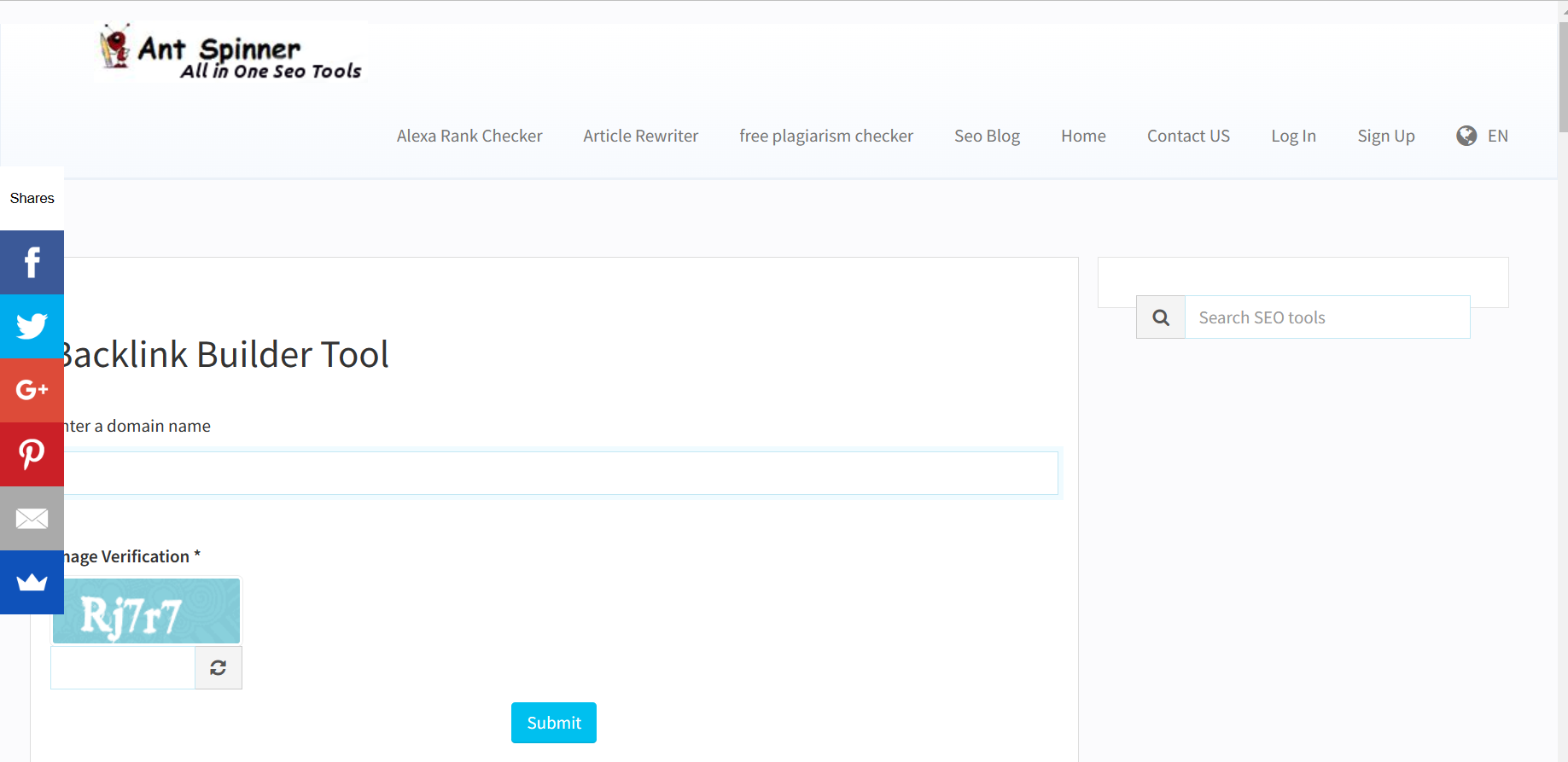Click the Image Verification label
1568x762 pixels.
click(x=132, y=556)
